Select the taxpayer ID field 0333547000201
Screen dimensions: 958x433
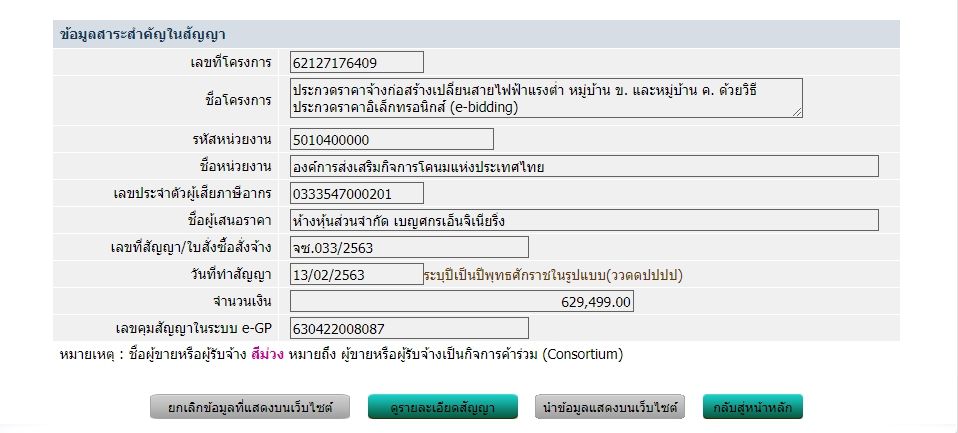pyautogui.click(x=392, y=193)
